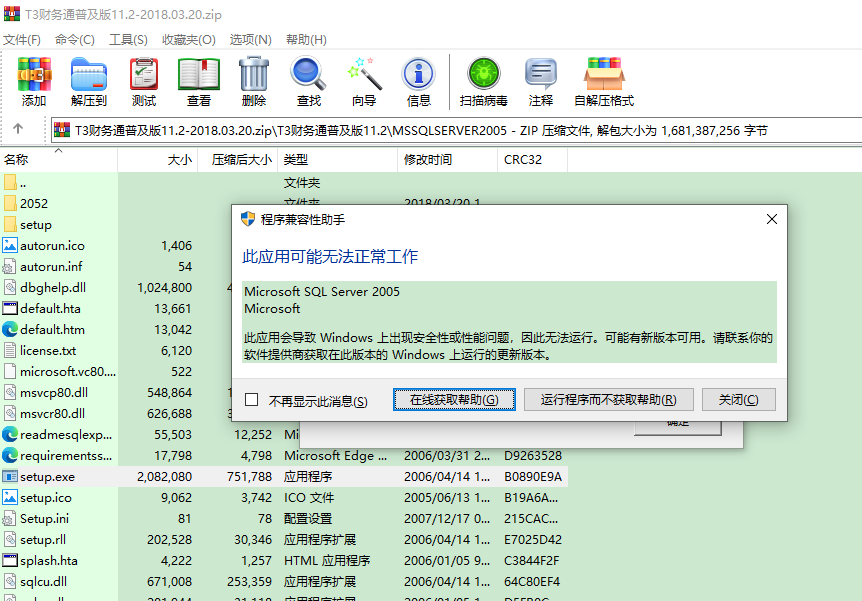
Task: Check the 不再显示此消息 checkbox
Action: (x=251, y=400)
